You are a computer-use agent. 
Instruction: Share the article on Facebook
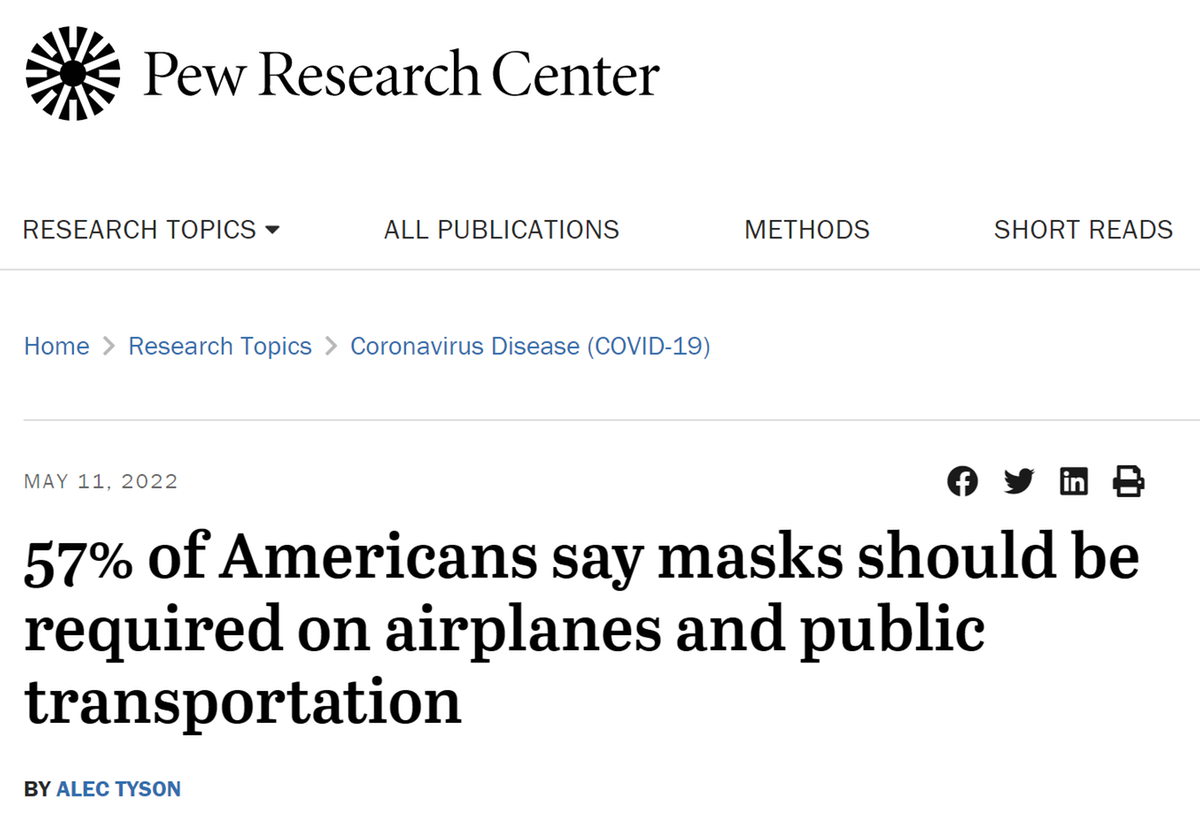tap(962, 482)
